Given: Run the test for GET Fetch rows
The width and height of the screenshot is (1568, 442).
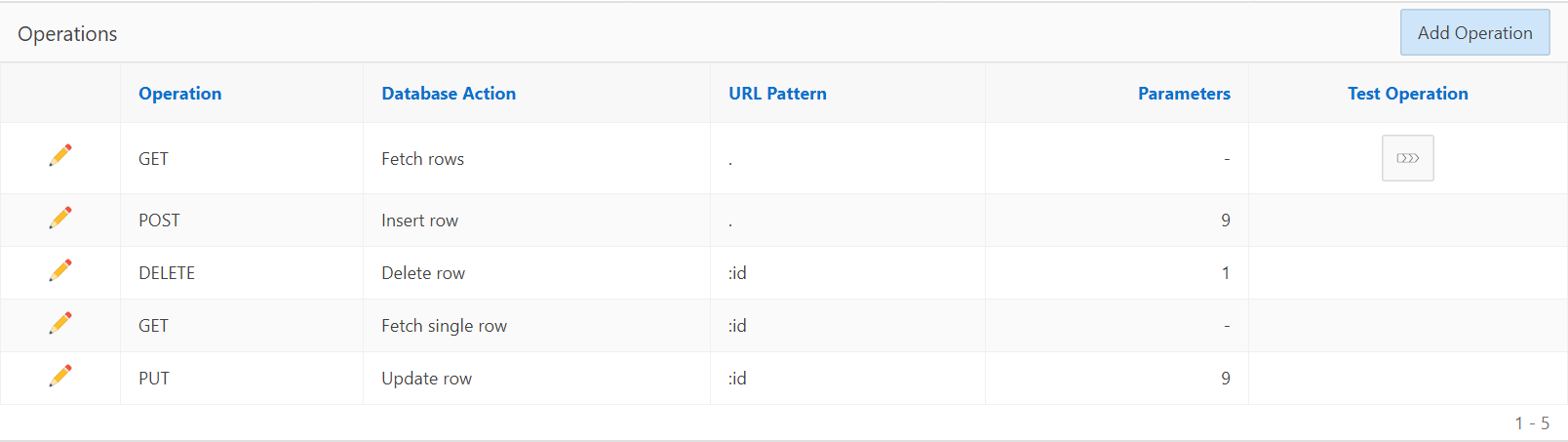Looking at the screenshot, I should pos(1407,158).
